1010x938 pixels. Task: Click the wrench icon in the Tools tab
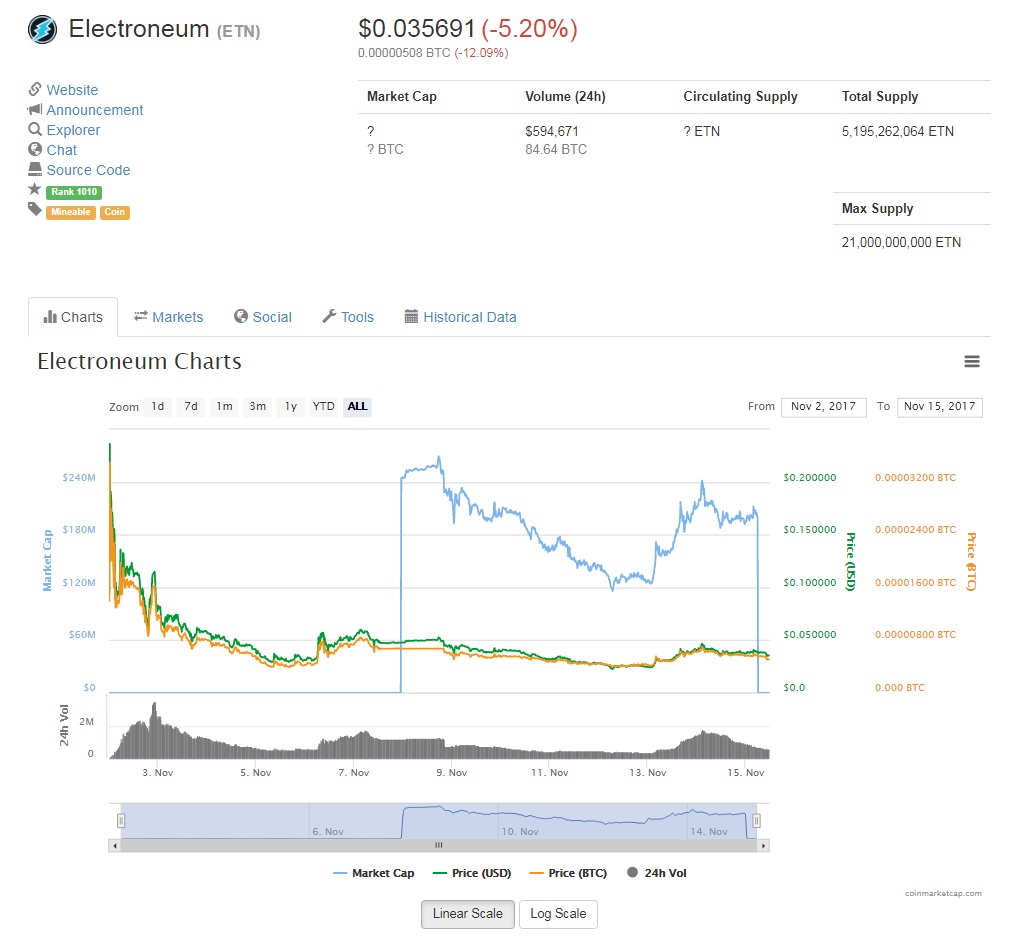tap(329, 316)
